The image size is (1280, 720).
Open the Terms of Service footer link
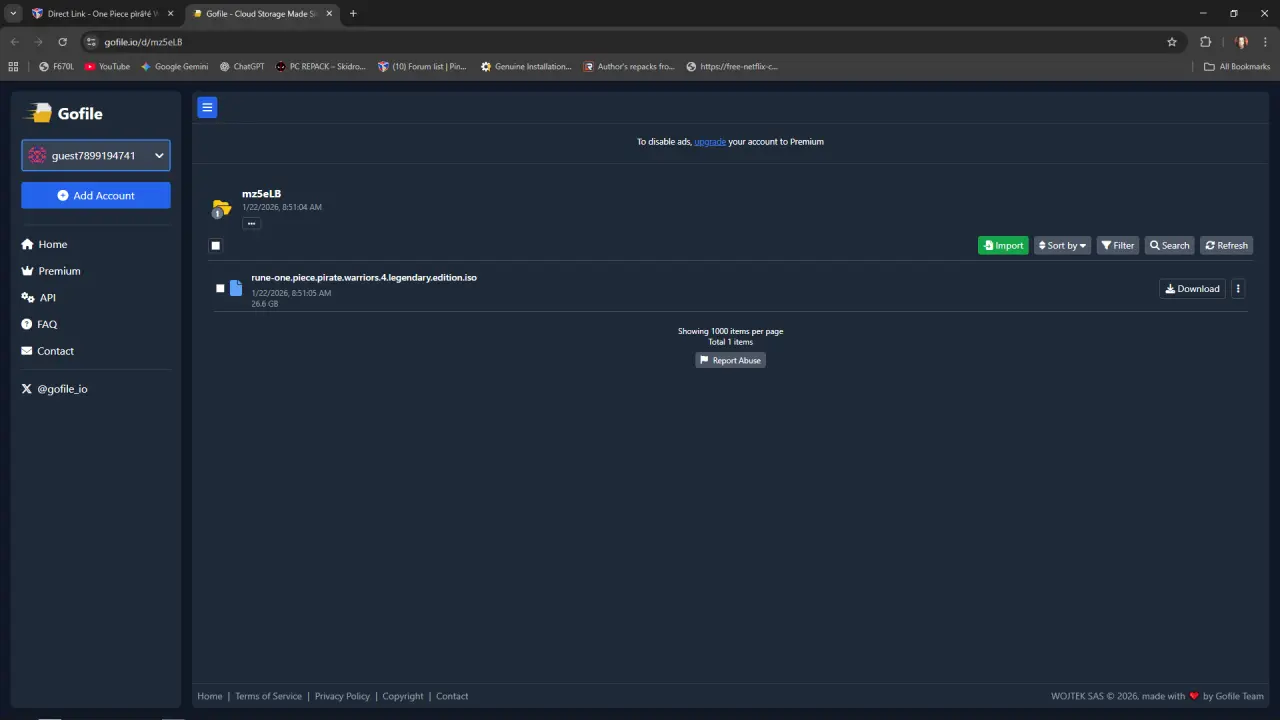point(268,696)
